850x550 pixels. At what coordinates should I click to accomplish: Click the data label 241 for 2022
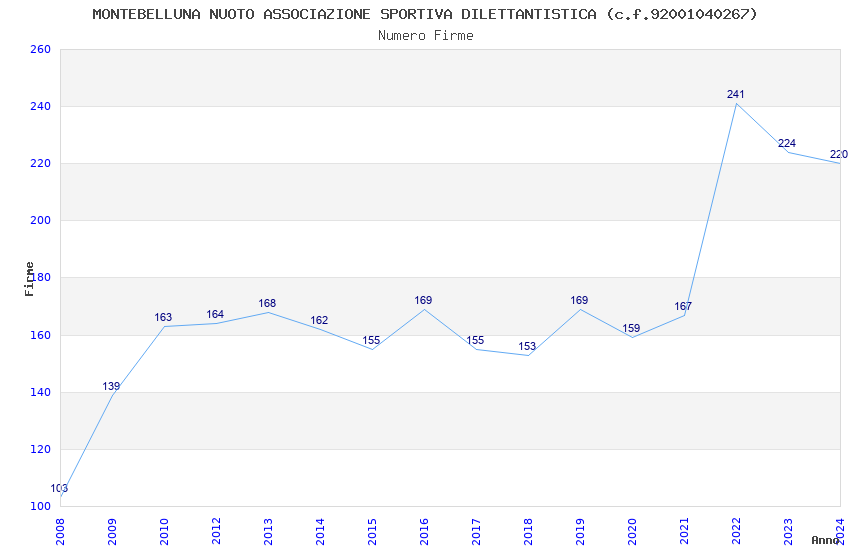click(736, 94)
